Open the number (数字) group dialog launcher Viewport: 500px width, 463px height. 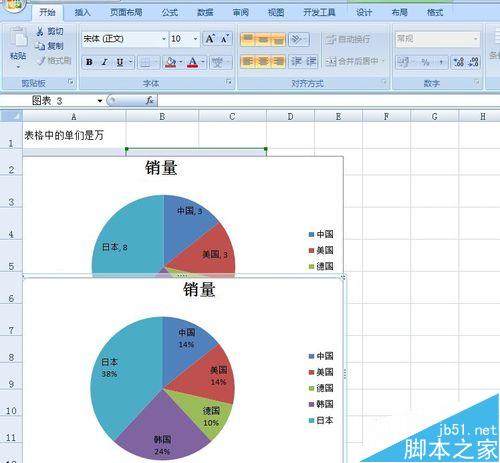pyautogui.click(x=477, y=82)
